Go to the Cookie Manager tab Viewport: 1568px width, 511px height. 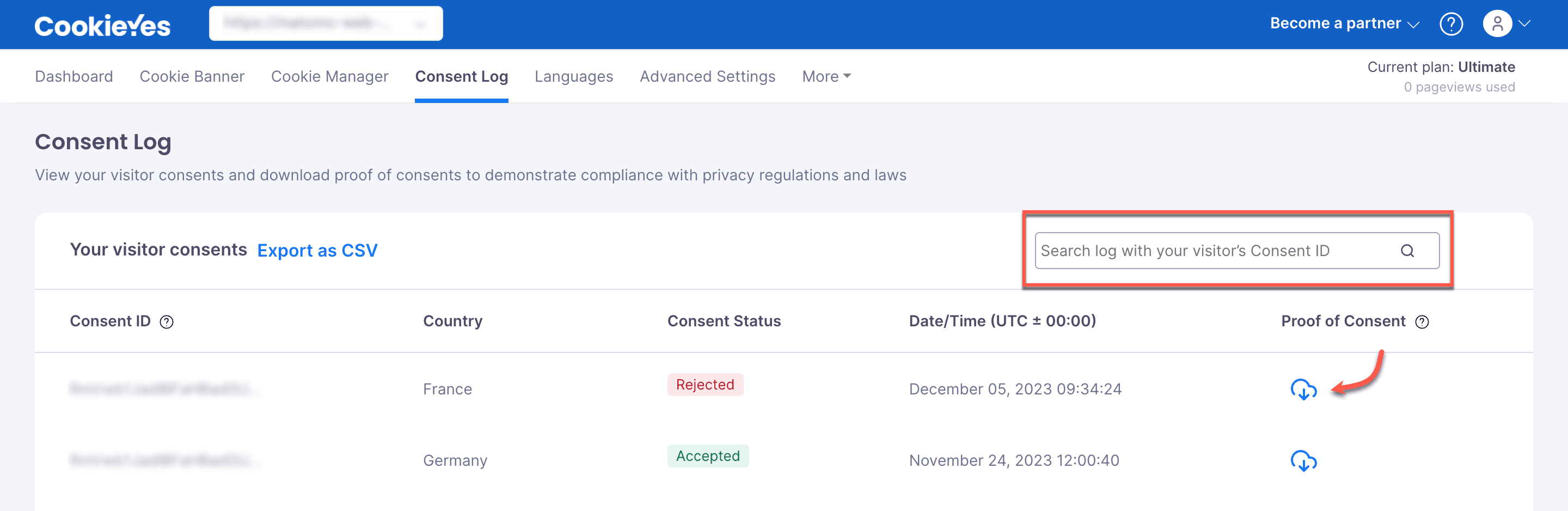329,77
